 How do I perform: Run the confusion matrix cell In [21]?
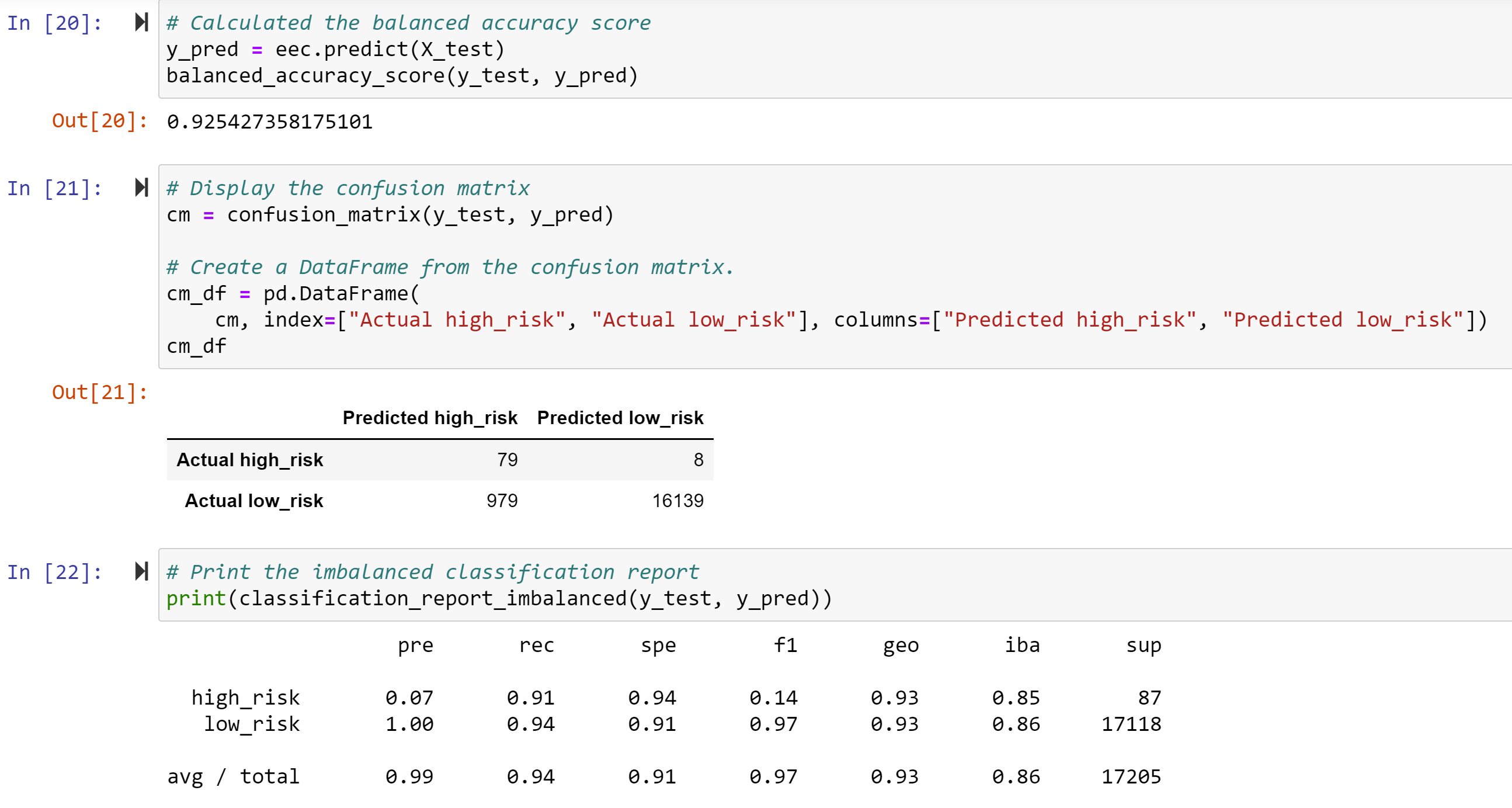click(x=141, y=188)
